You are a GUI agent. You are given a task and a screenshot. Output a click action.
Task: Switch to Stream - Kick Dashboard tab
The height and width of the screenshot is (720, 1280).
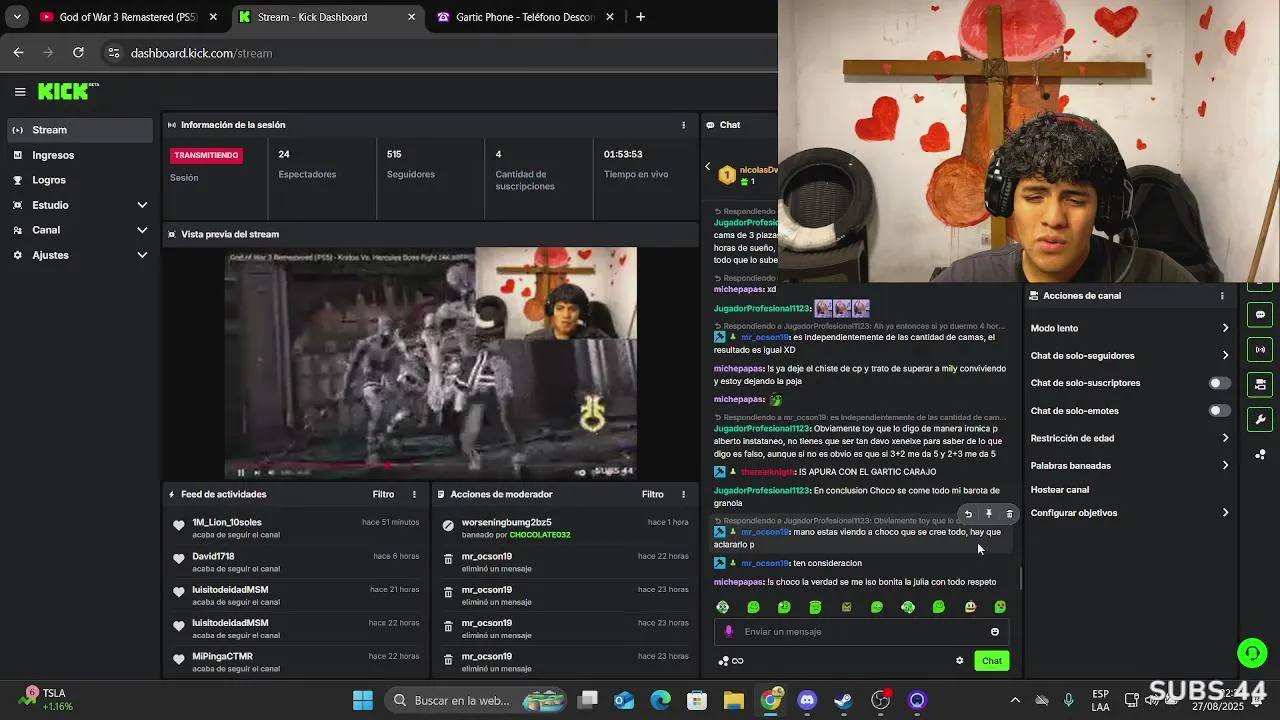pos(327,17)
